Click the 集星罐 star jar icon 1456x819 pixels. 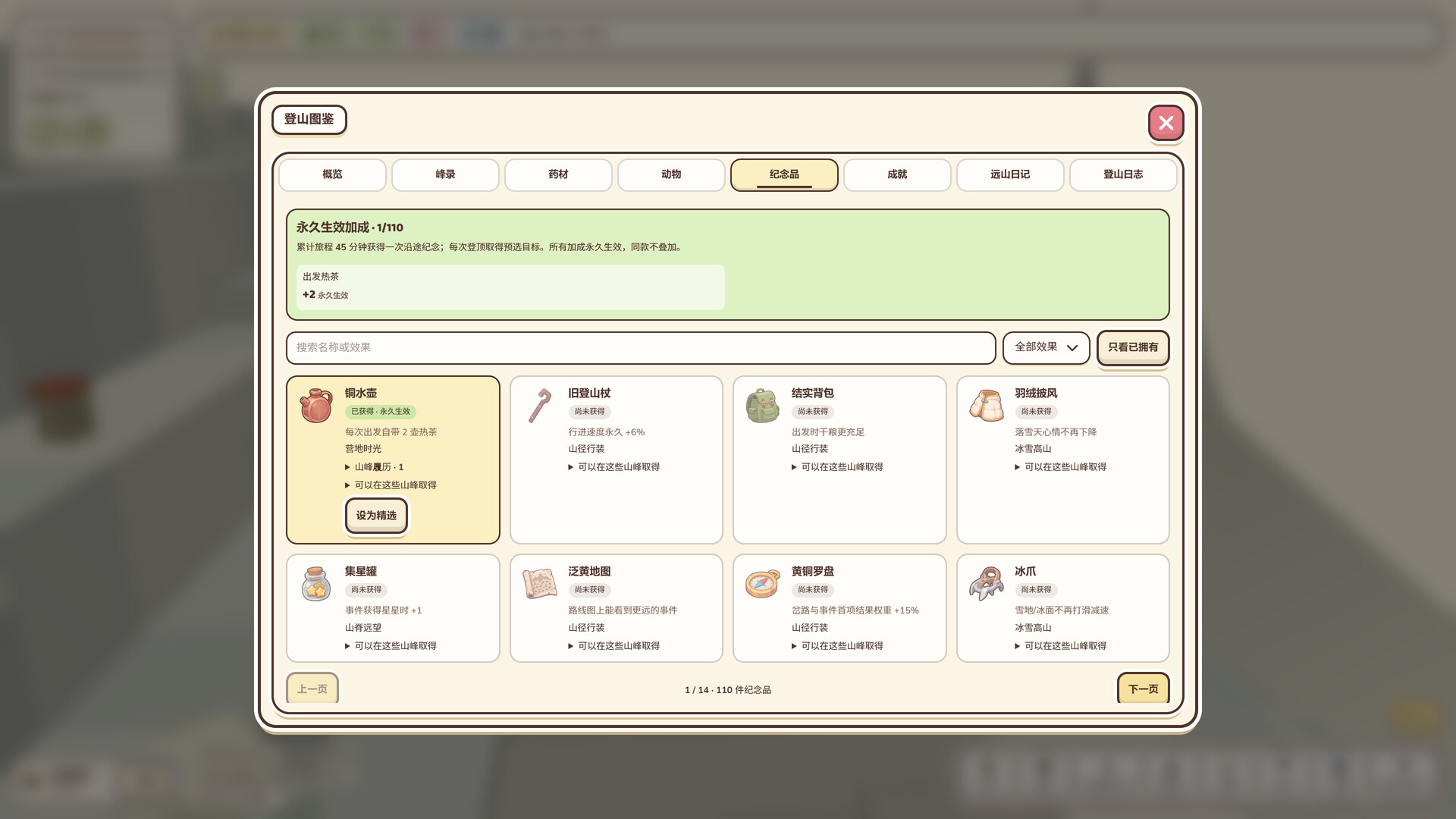[x=316, y=584]
